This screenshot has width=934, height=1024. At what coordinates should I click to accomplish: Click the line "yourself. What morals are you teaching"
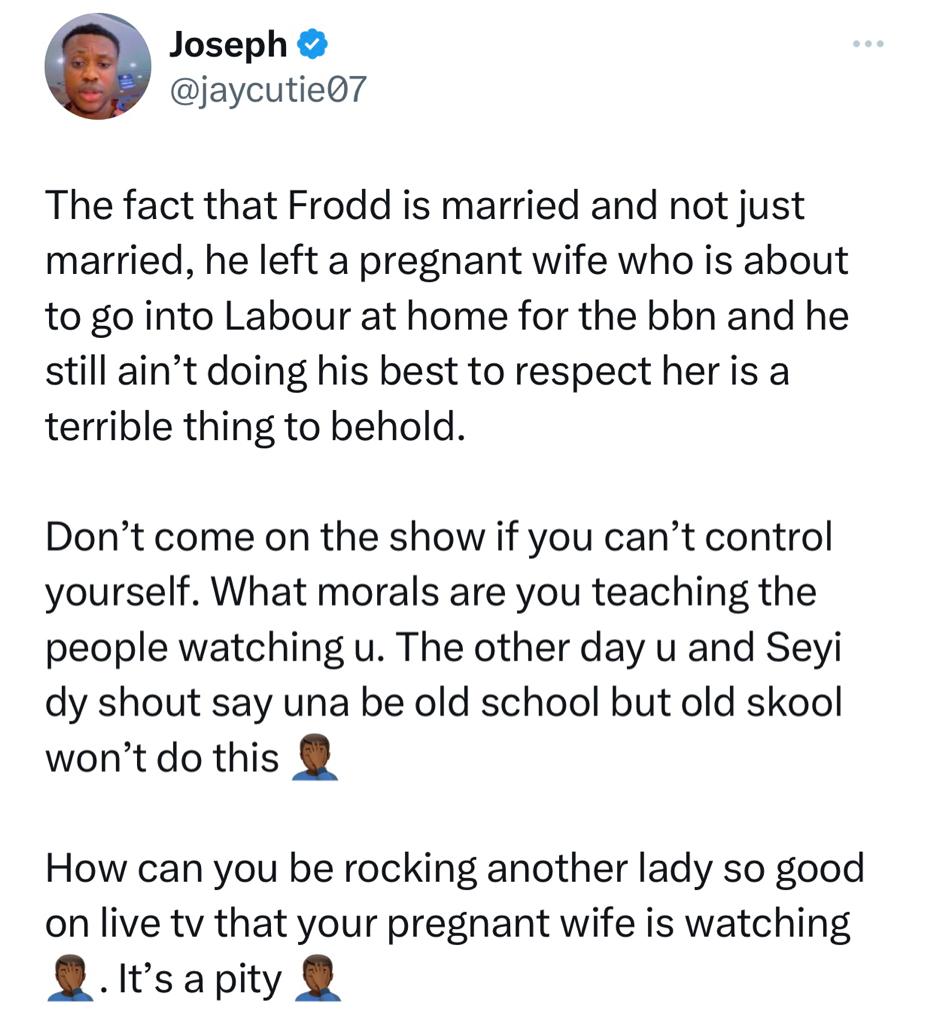(430, 593)
